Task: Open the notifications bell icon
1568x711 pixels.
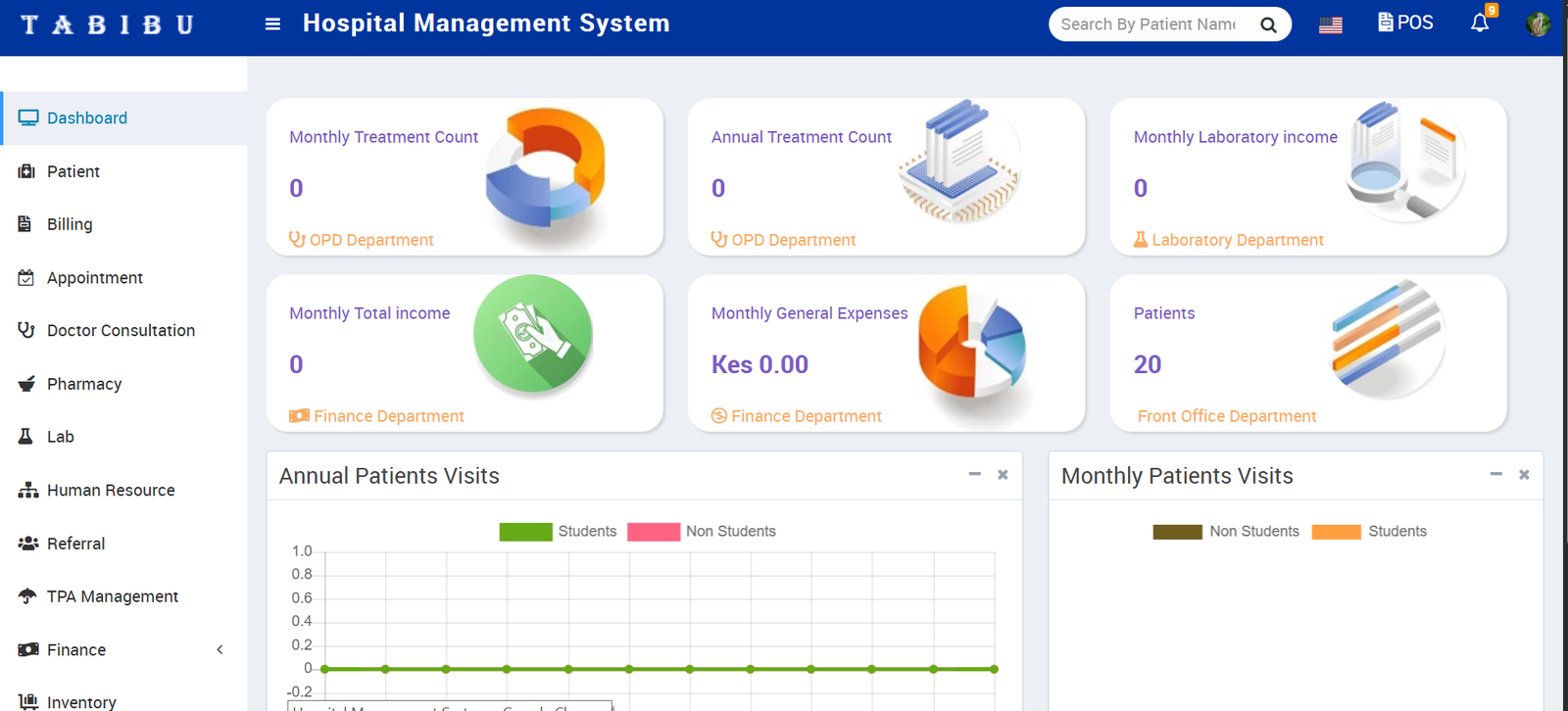Action: [1480, 24]
